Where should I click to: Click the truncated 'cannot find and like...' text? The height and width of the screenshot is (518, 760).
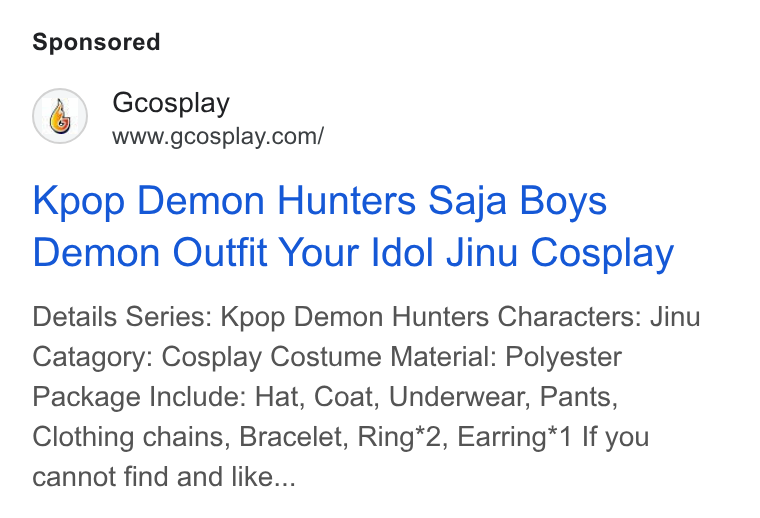tap(164, 477)
